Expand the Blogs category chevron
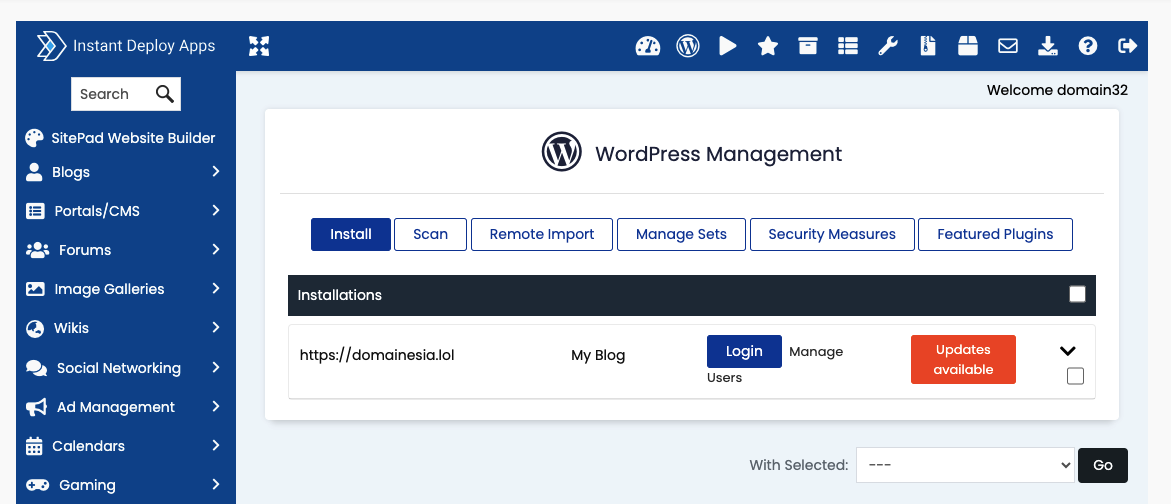The width and height of the screenshot is (1171, 504). pos(216,172)
